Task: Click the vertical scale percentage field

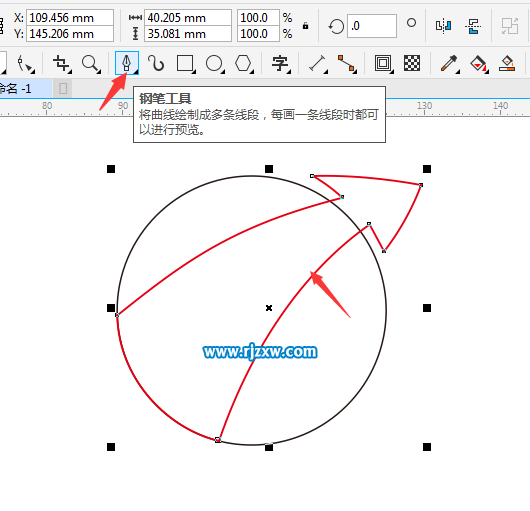Action: [258, 34]
